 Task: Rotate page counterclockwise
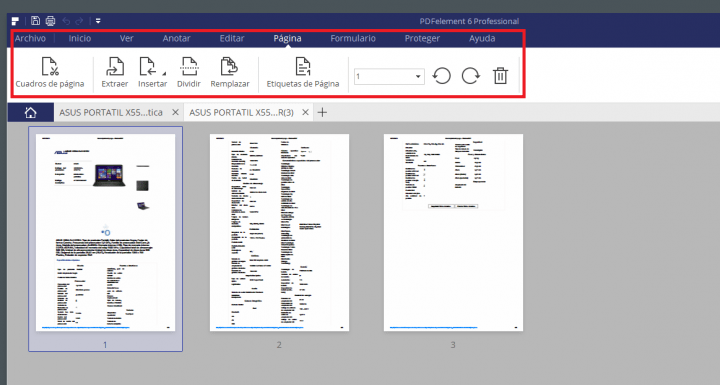[442, 76]
